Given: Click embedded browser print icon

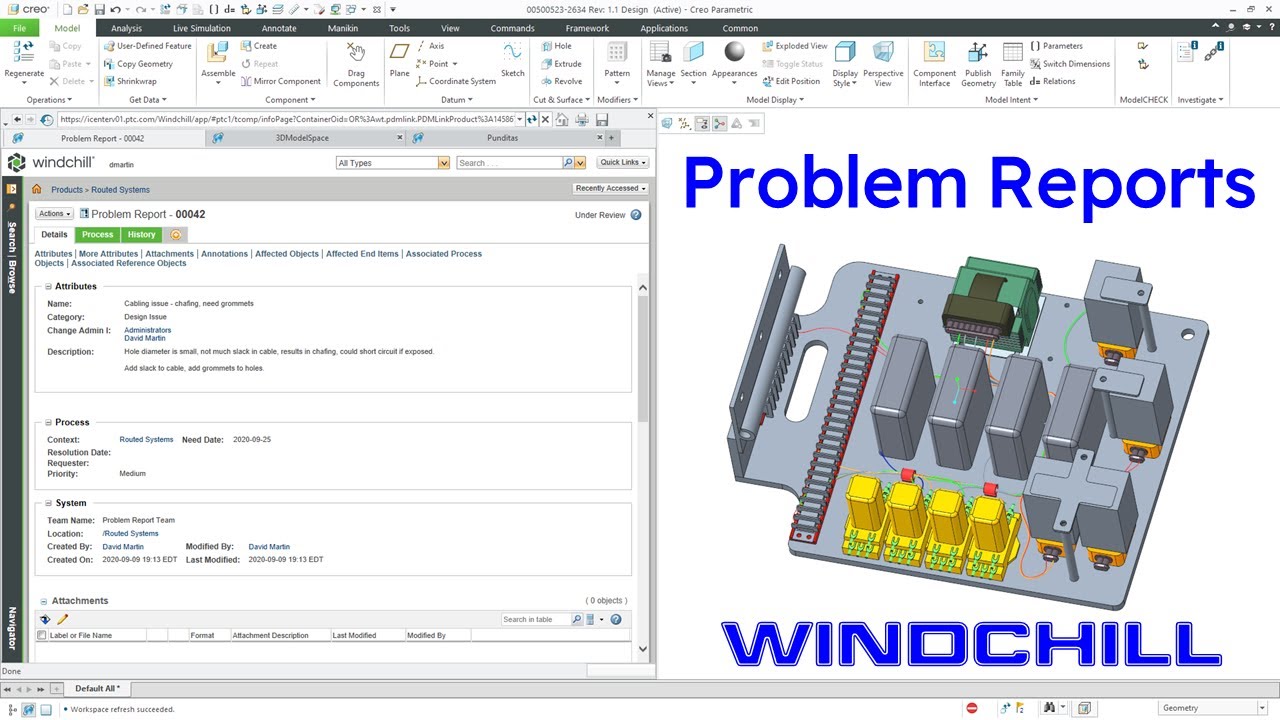Looking at the screenshot, I should (581, 119).
